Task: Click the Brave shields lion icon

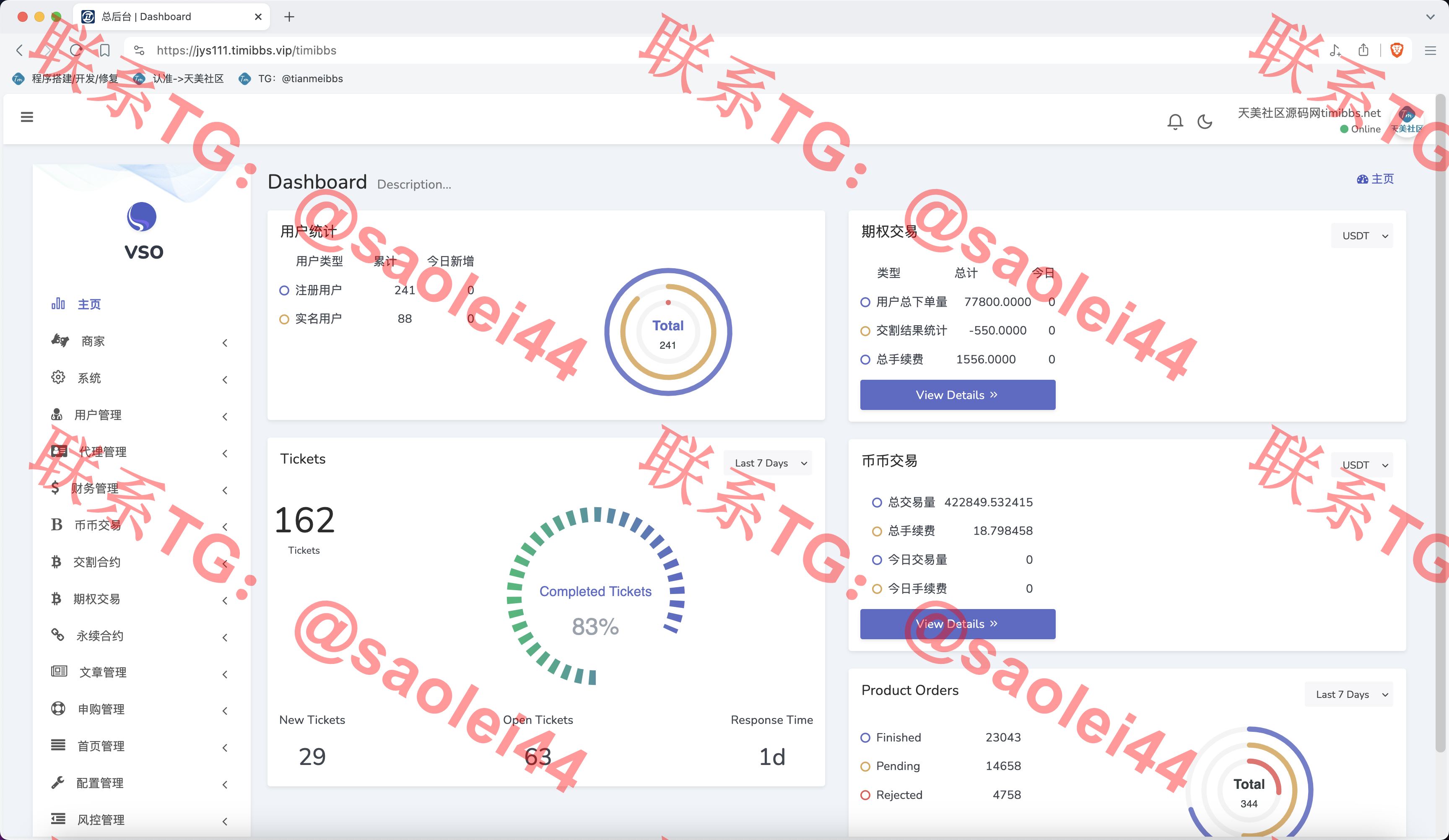Action: tap(1397, 50)
